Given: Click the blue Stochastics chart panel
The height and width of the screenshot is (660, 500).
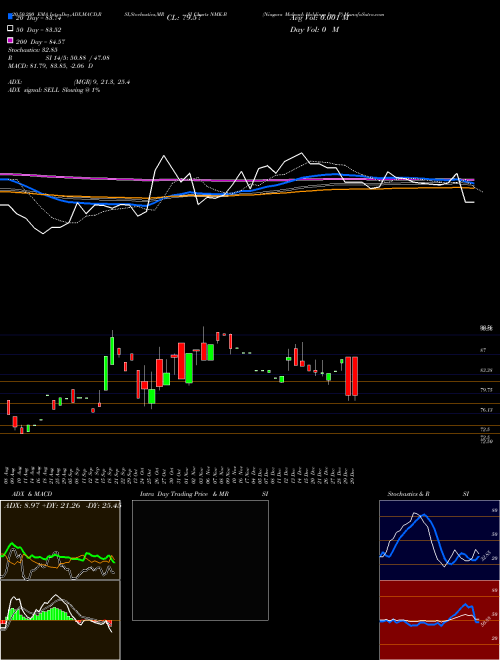Looking at the screenshot, I should coord(439,540).
